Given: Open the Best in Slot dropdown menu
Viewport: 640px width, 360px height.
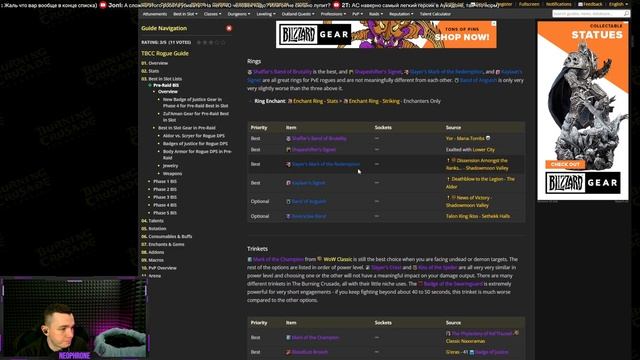Looking at the screenshot, I should [x=185, y=14].
